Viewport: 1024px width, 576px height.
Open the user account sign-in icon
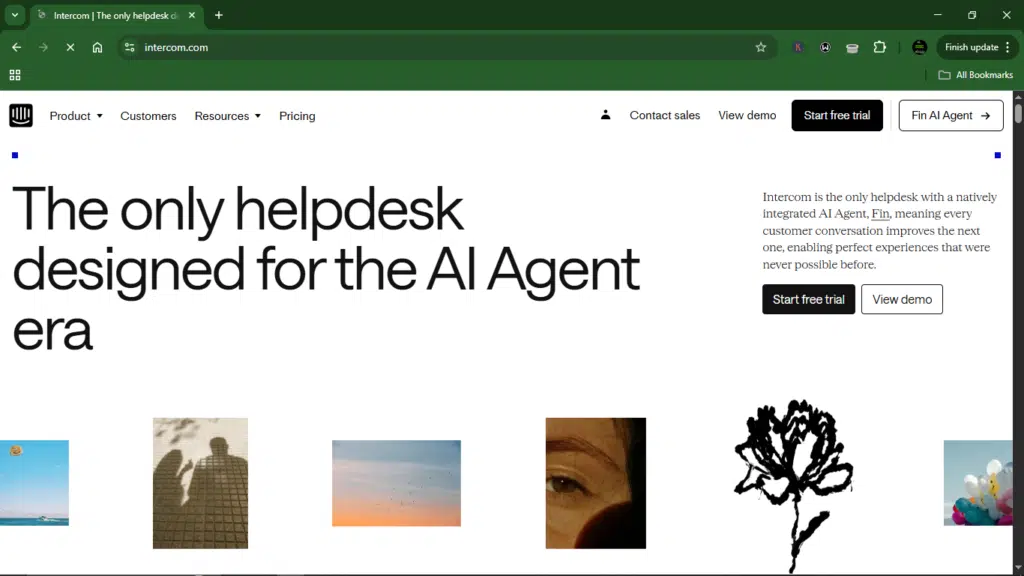[x=605, y=115]
